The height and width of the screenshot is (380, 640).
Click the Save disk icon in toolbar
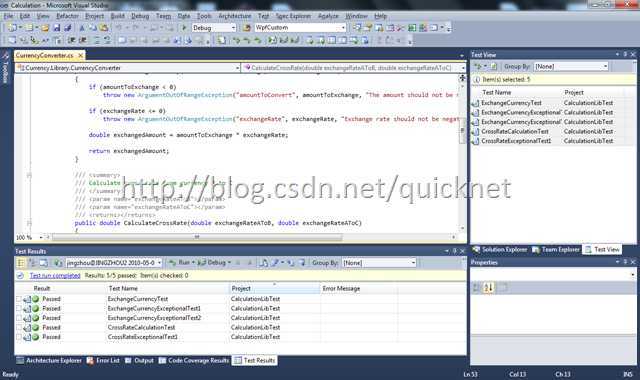57,28
